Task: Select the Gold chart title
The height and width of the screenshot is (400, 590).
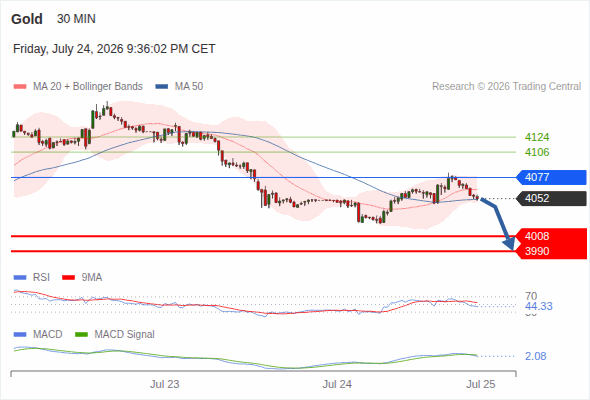Action: click(27, 19)
